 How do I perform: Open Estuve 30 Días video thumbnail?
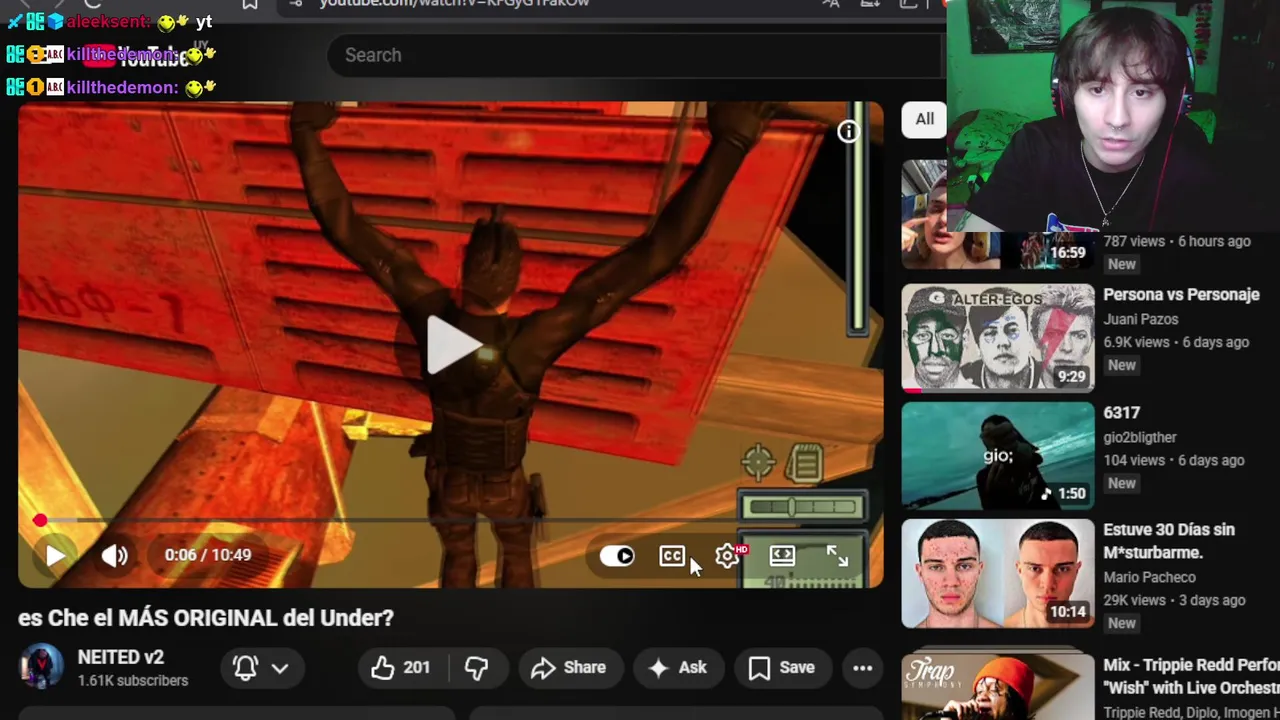[x=998, y=574]
